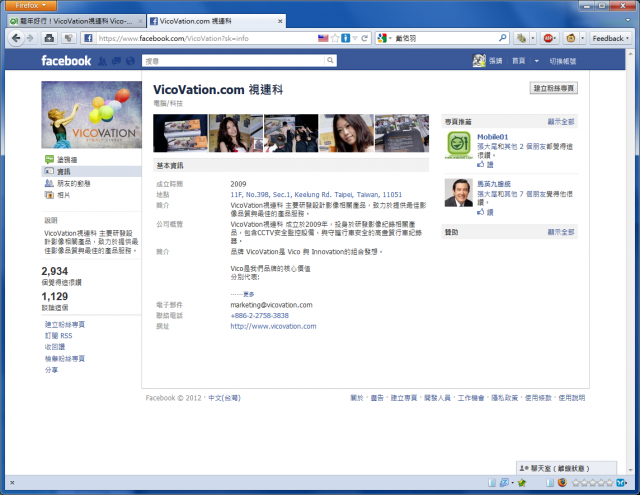This screenshot has width=640, height=495.
Task: Click the status bar close X icon
Action: coord(12,483)
